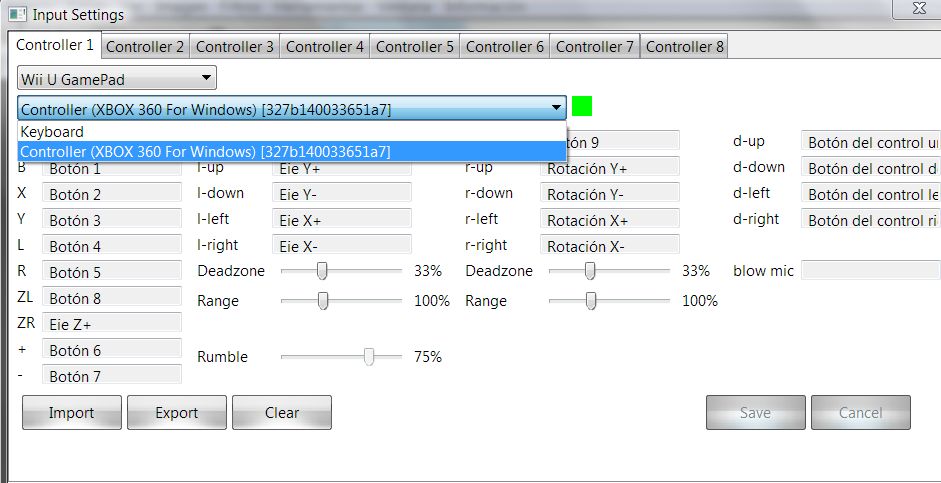Click the Y button mapping field Botón 3
The image size is (941, 483).
pos(112,220)
